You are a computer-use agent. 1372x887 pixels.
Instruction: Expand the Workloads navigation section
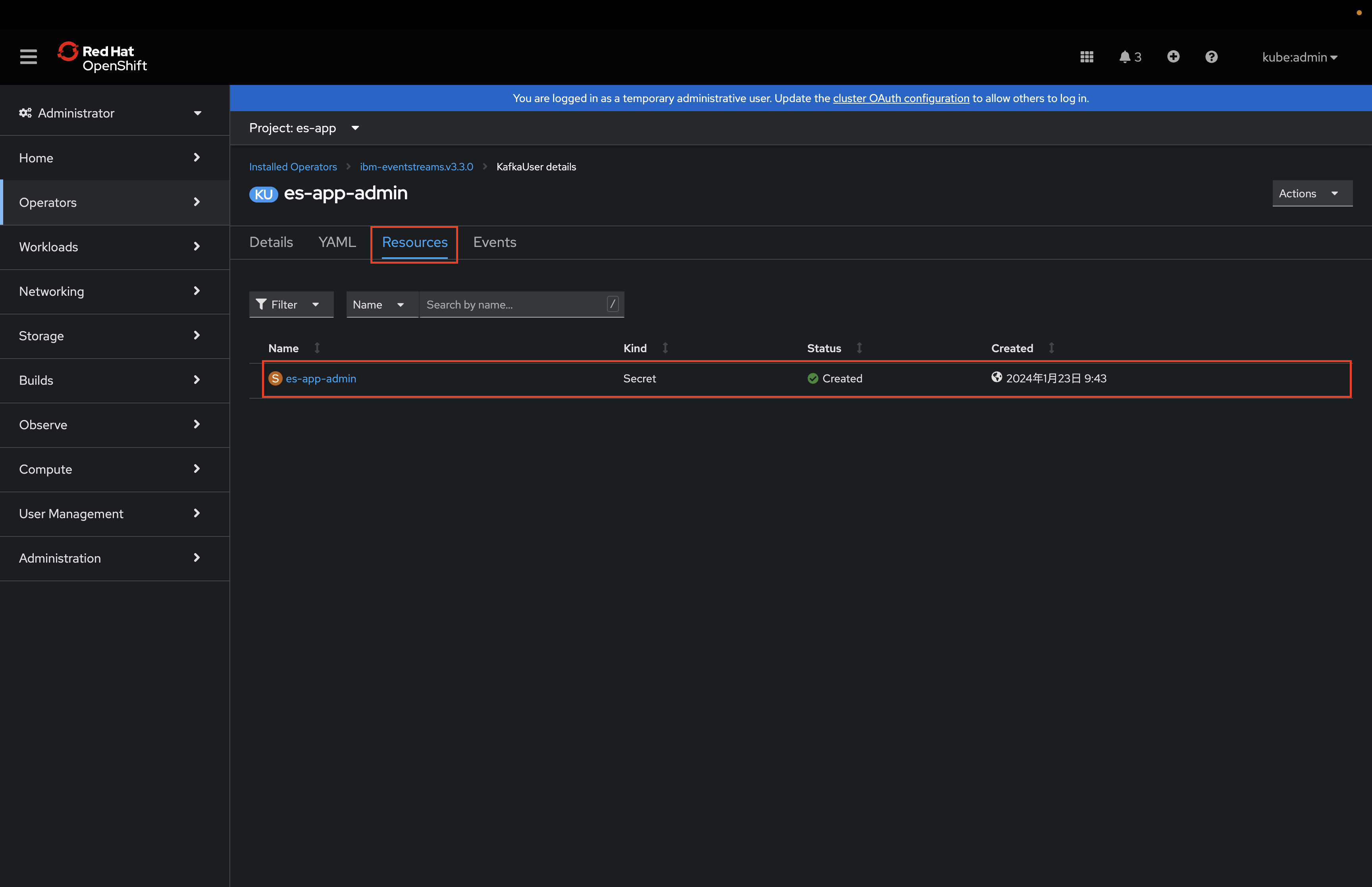[110, 247]
